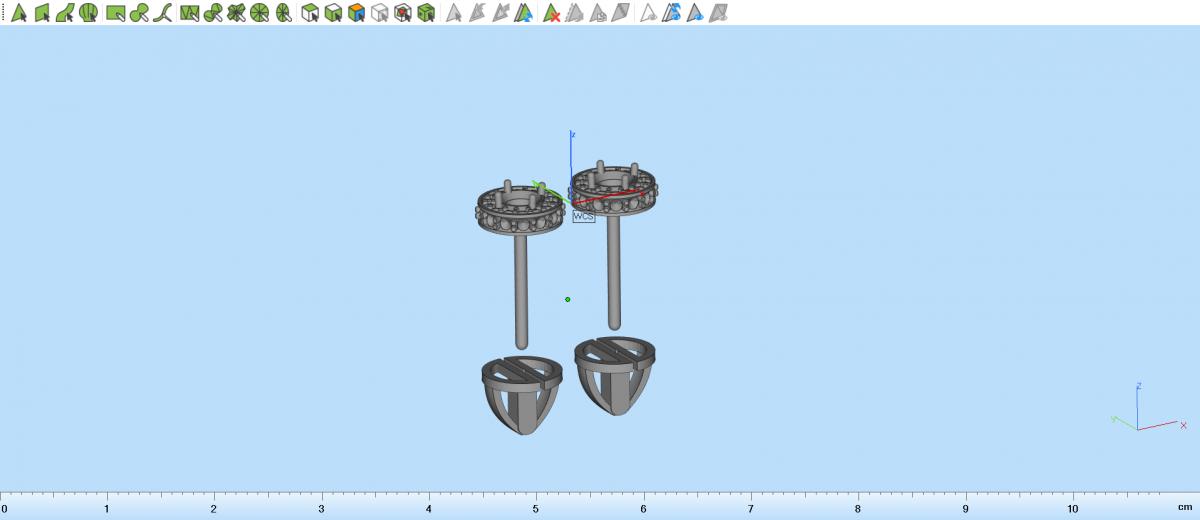Select the triangle mark tool in toolbar

[x=18, y=13]
